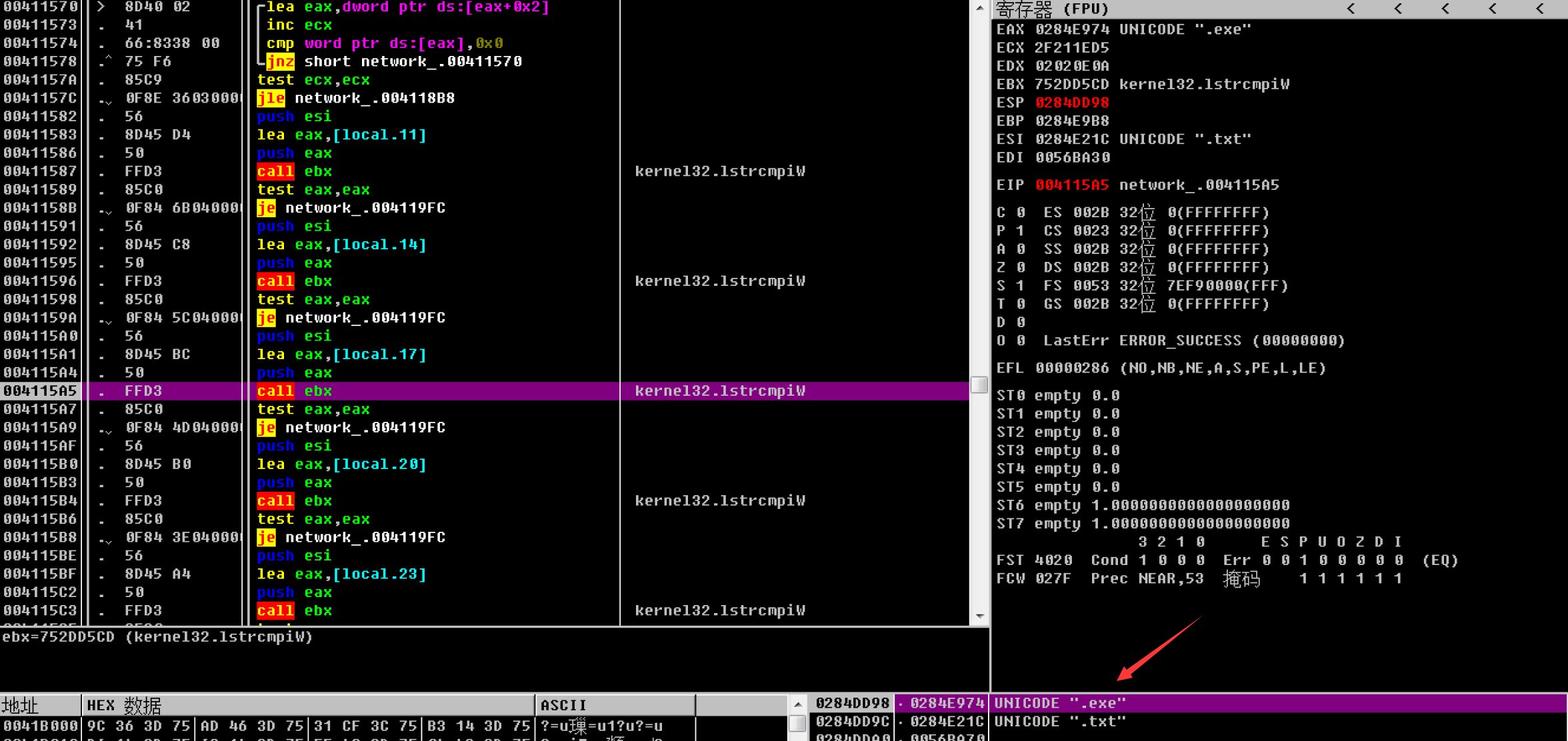Click the dump pane scrollbar thumb
This screenshot has height=741, width=1568.
tap(797, 724)
